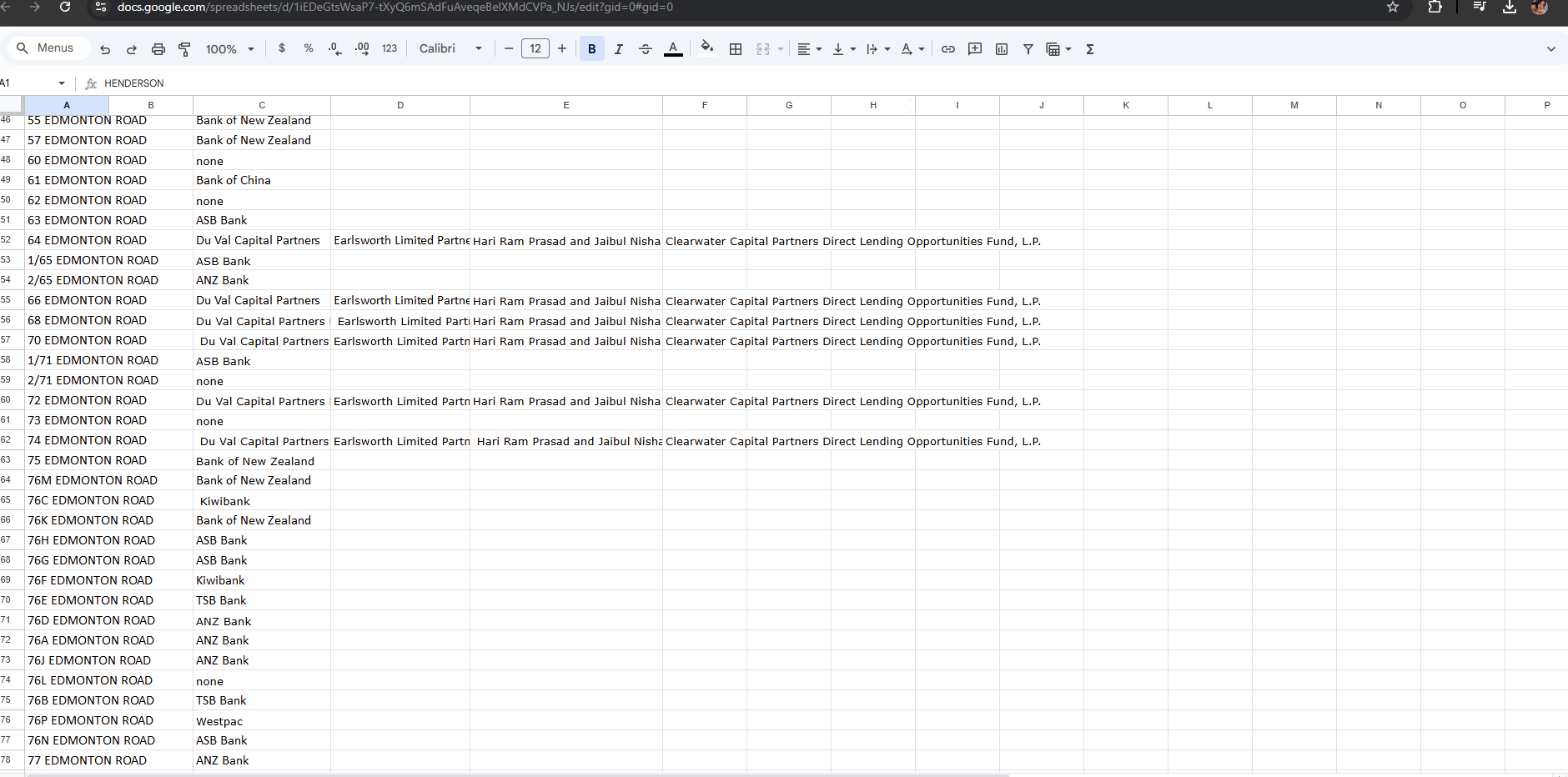
Task: Print the spreadsheet using the printer icon
Action: pyautogui.click(x=158, y=49)
